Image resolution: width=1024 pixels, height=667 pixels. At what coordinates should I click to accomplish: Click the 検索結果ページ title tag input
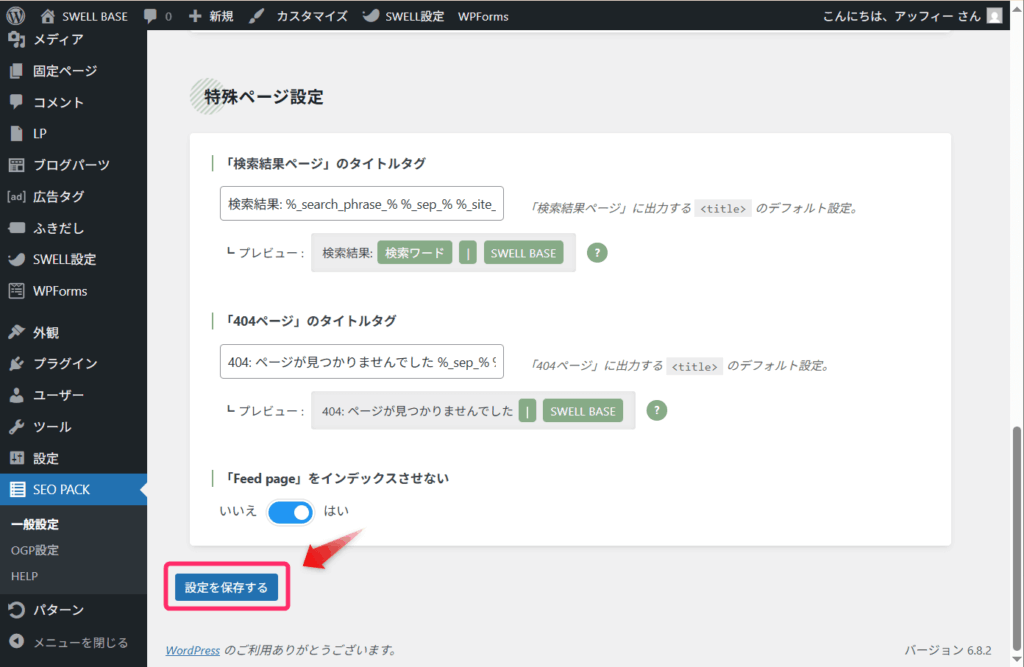pos(362,204)
